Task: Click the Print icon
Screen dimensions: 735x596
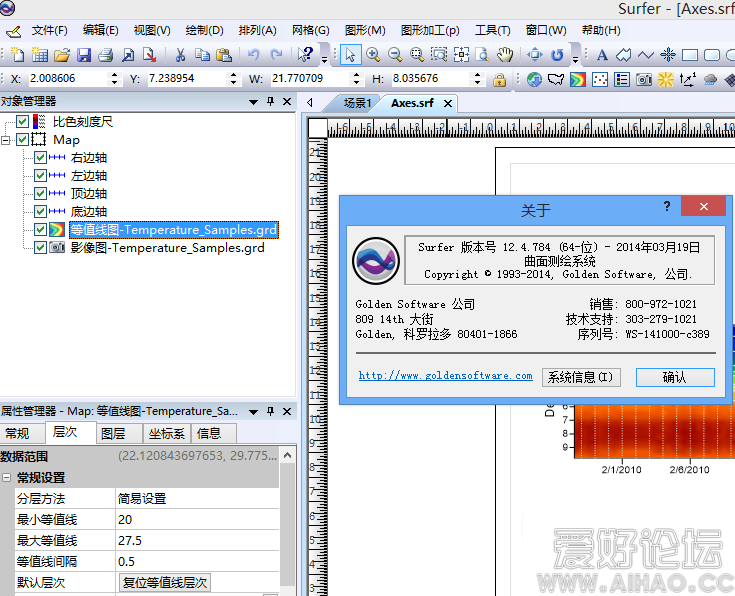Action: (106, 55)
